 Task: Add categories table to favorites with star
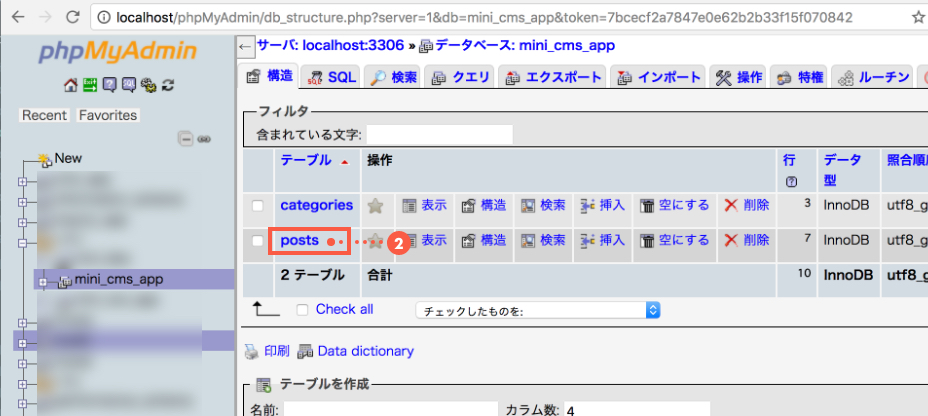coord(375,206)
